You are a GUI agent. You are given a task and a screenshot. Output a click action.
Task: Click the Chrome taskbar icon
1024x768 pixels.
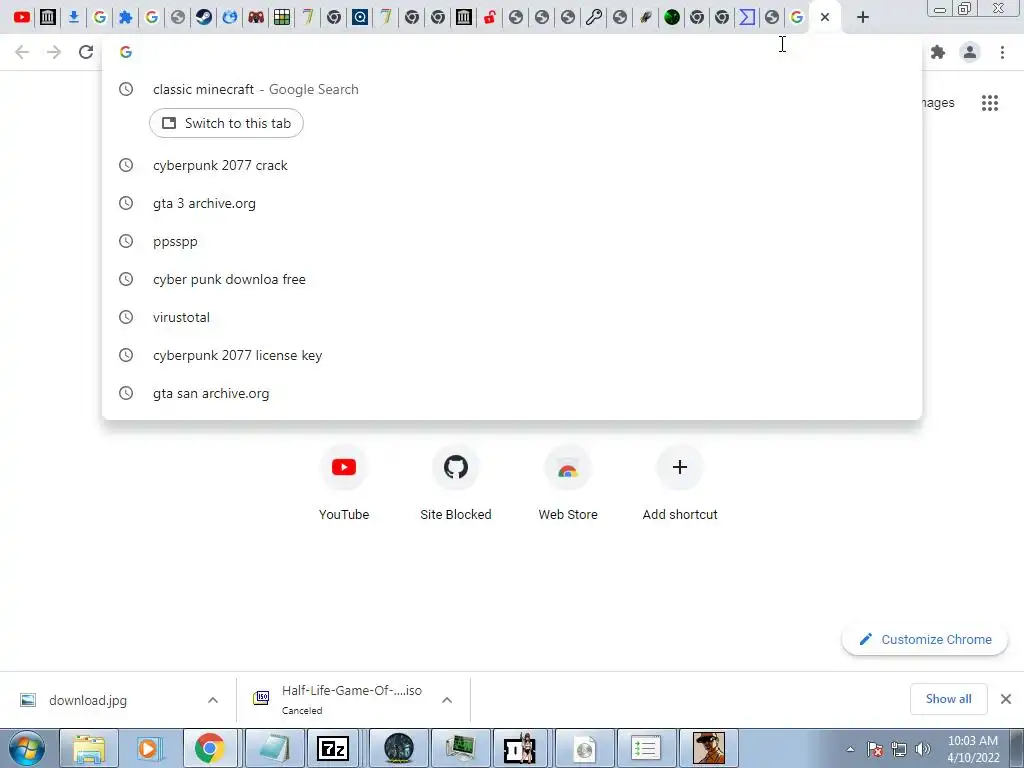pos(210,748)
